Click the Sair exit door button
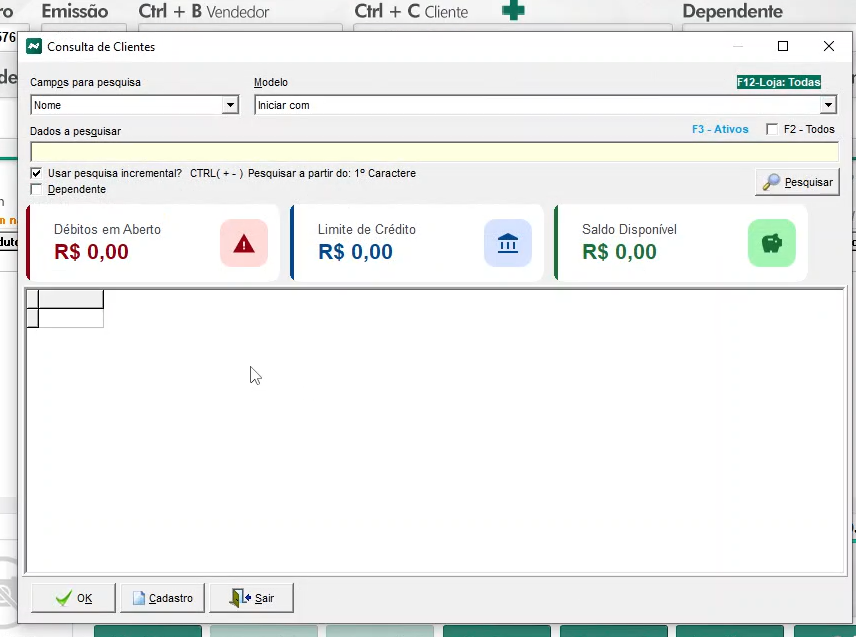Viewport: 856px width, 637px height. coord(251,598)
